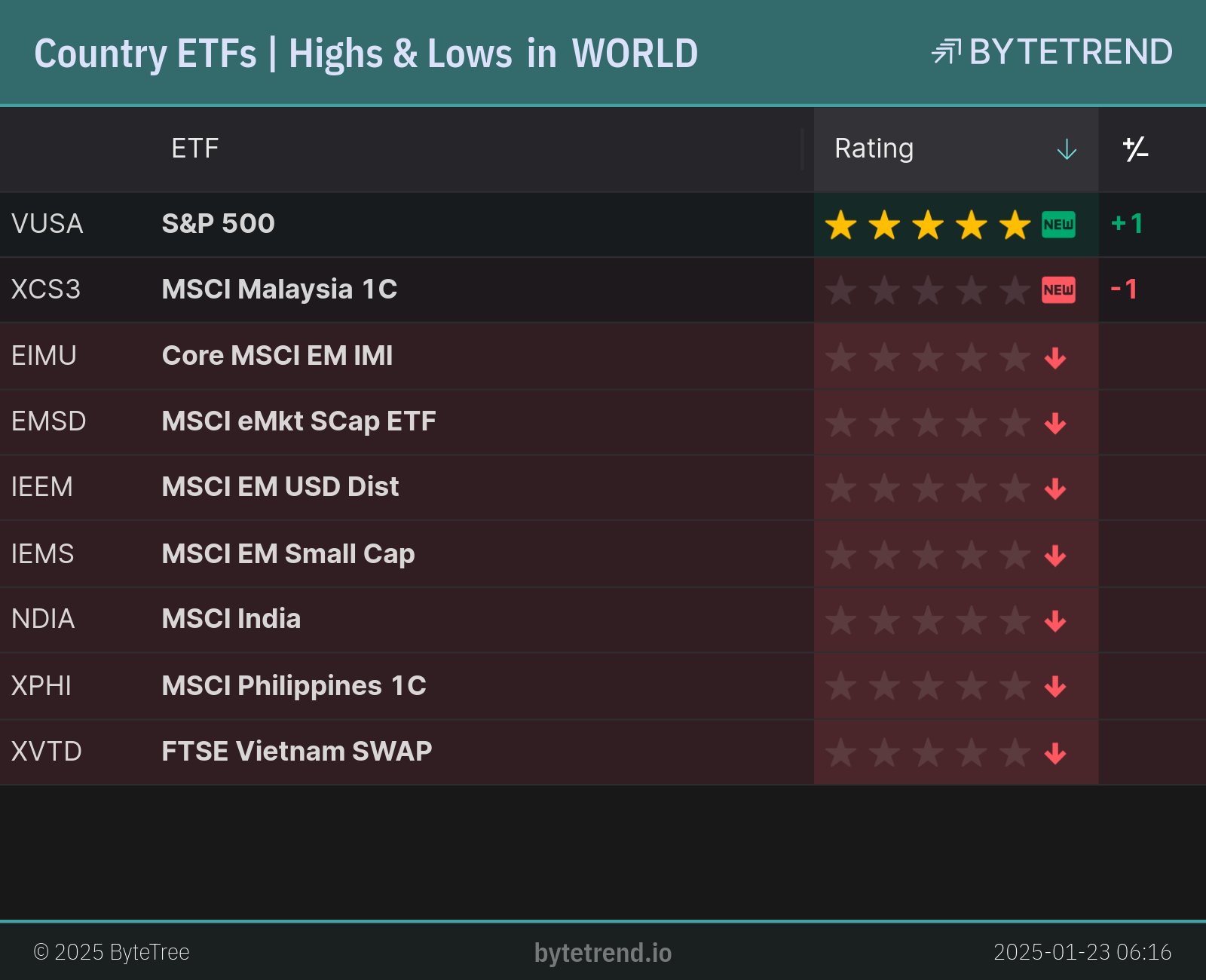Click the plus/minus column header icon

point(1135,149)
